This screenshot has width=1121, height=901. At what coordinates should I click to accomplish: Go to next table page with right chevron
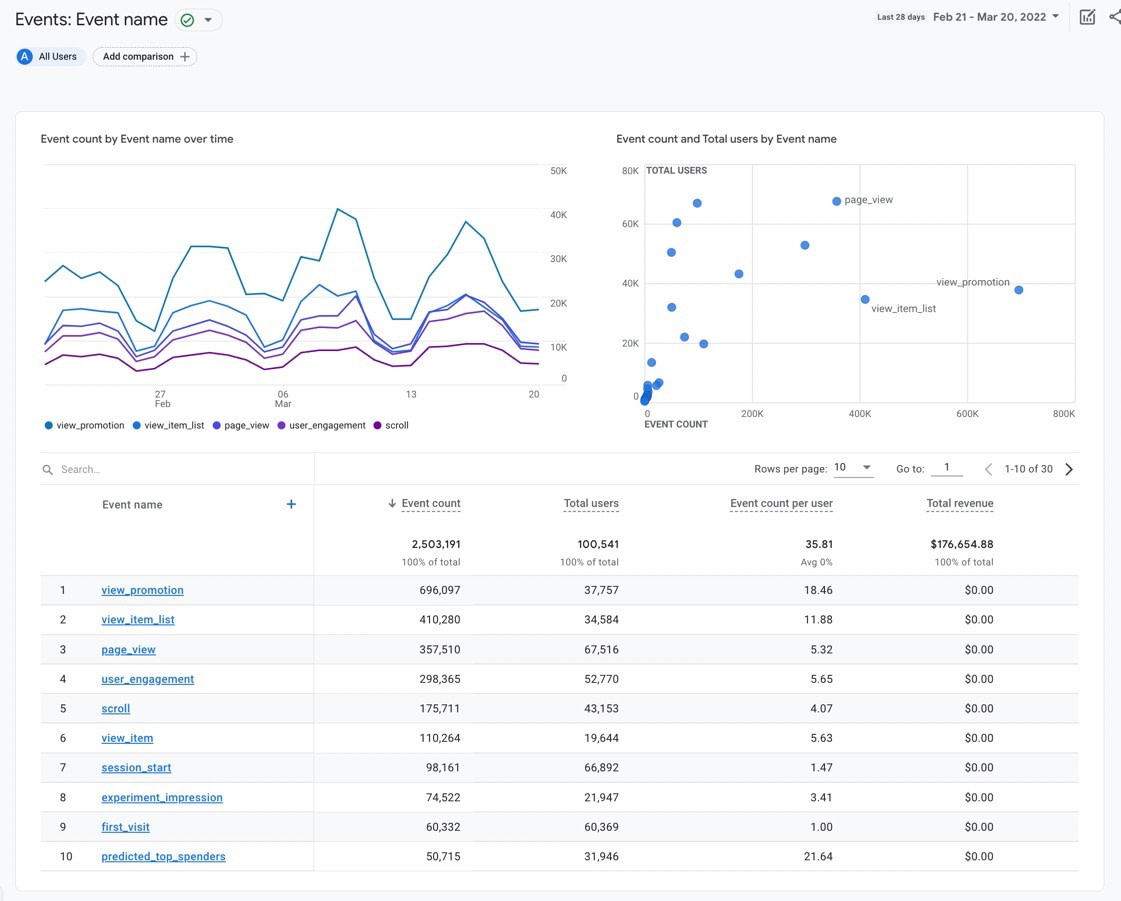[x=1069, y=468]
